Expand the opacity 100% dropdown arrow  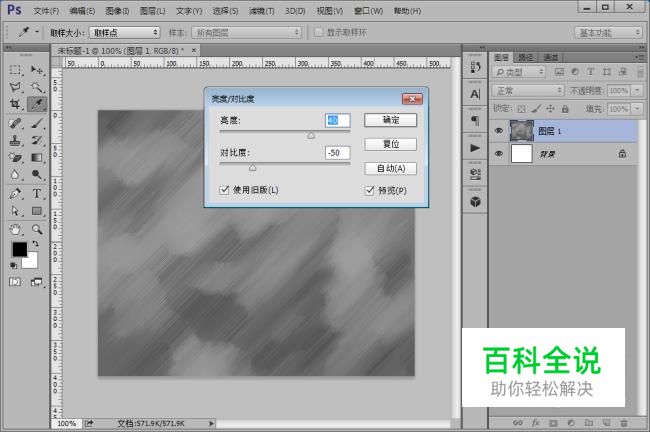tap(638, 90)
